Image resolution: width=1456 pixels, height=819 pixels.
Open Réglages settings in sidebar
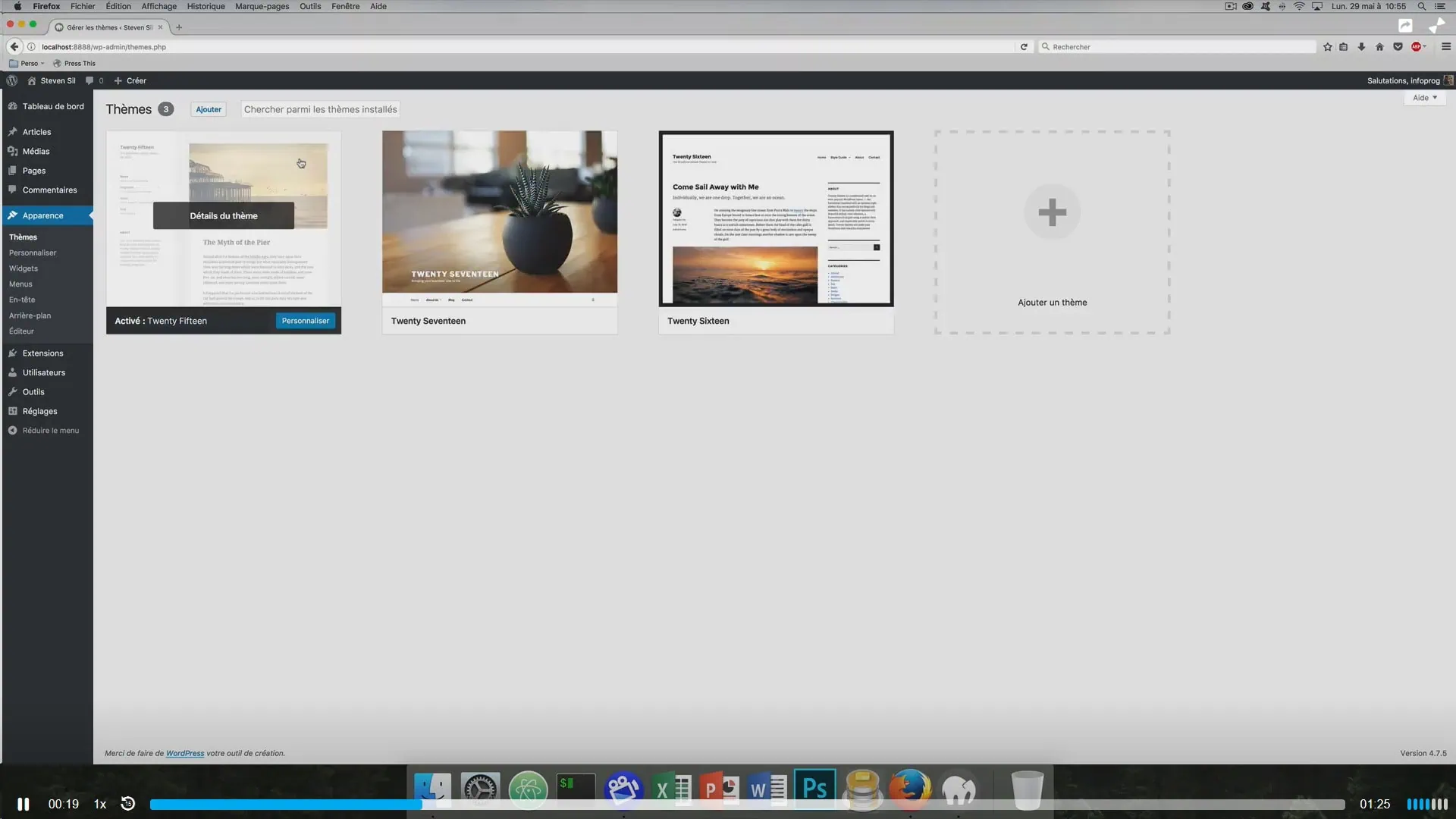click(x=39, y=411)
